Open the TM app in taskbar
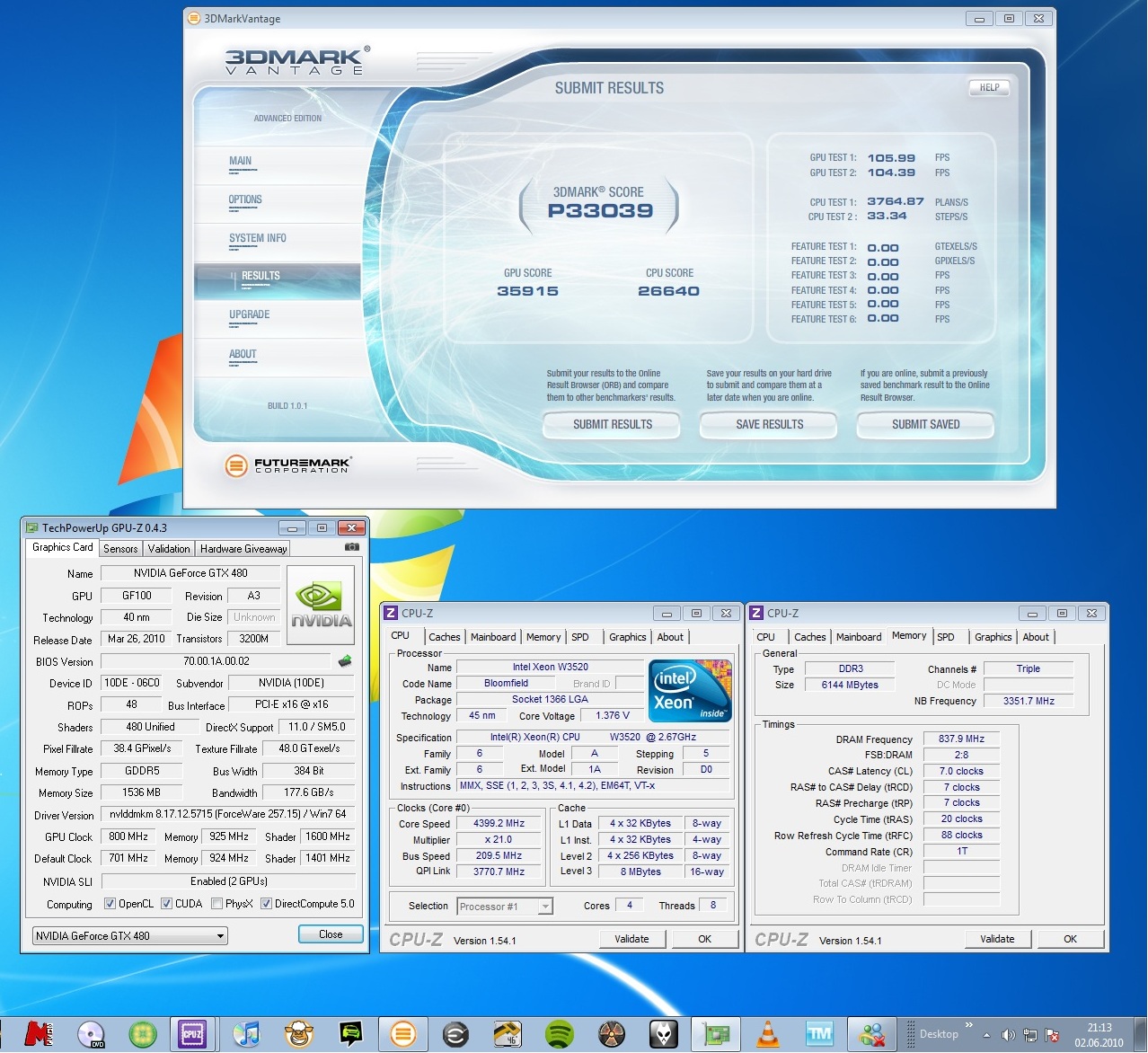1148x1053 pixels. 820,1034
